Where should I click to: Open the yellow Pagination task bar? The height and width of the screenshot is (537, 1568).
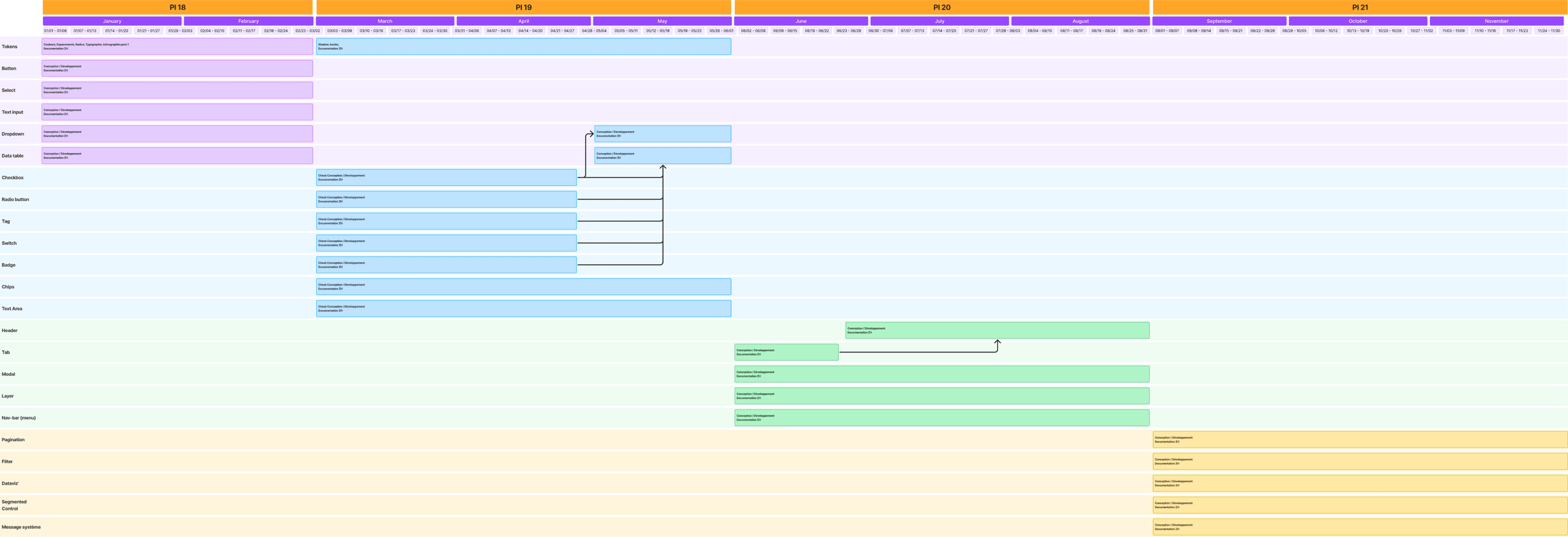[1360, 440]
